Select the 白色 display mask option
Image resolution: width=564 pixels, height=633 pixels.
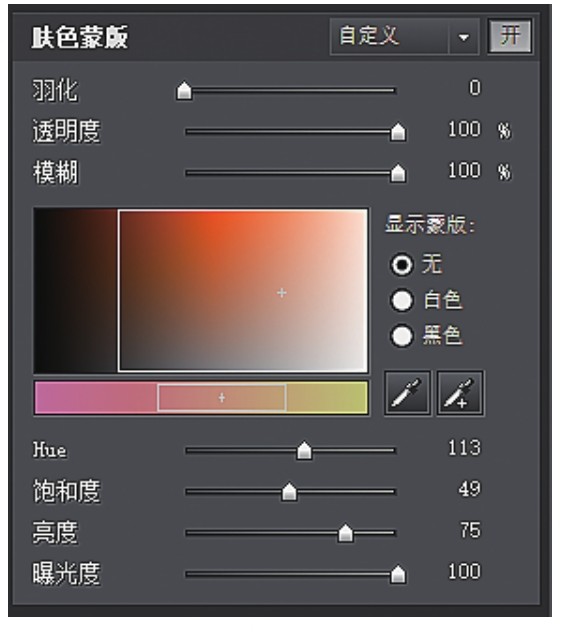[402, 300]
